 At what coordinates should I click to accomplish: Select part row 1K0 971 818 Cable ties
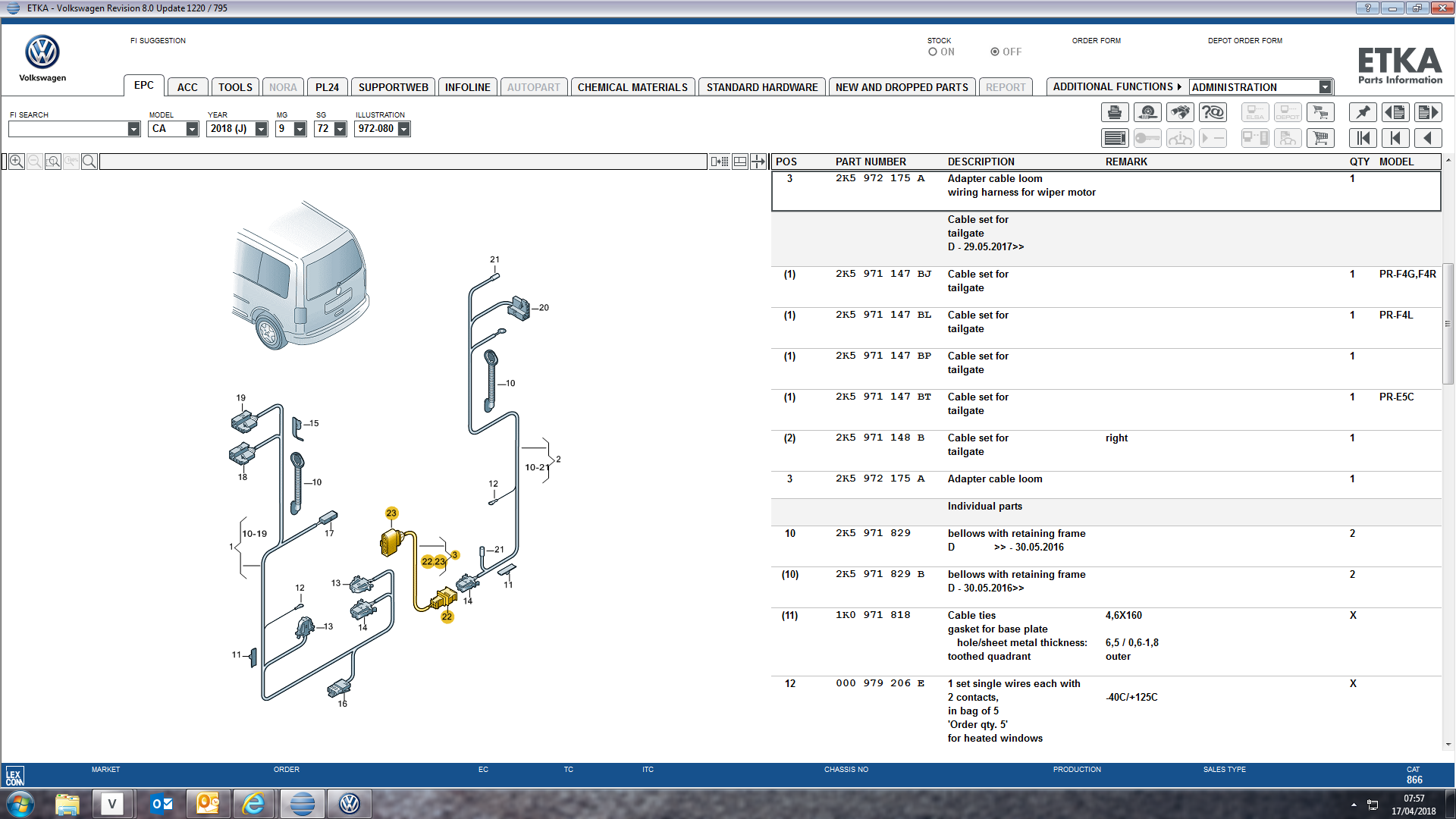click(x=1106, y=642)
